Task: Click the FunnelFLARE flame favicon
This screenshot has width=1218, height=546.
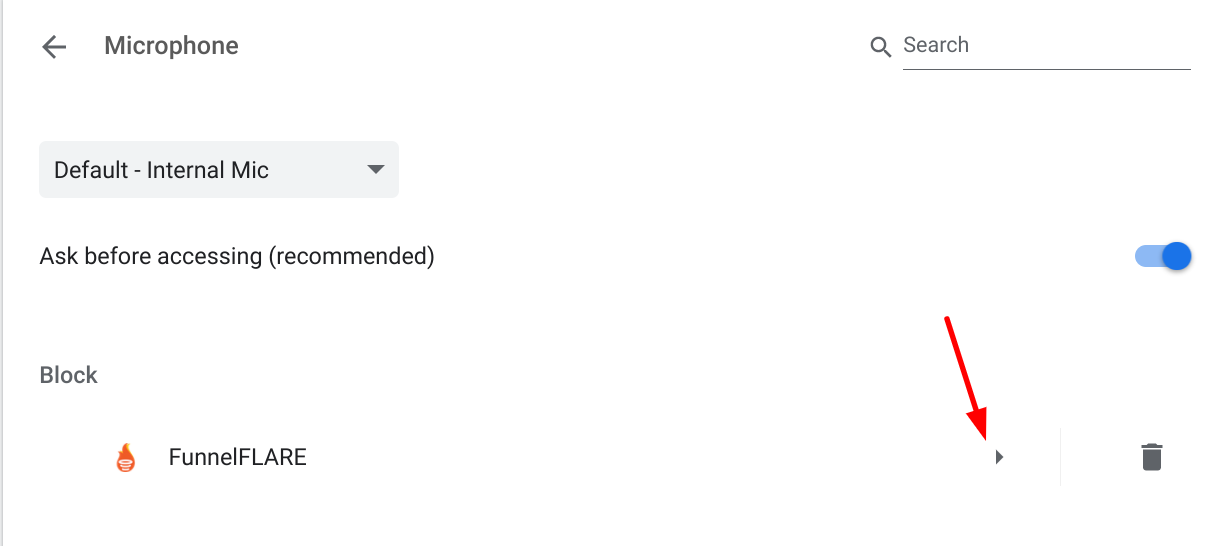Action: [125, 458]
